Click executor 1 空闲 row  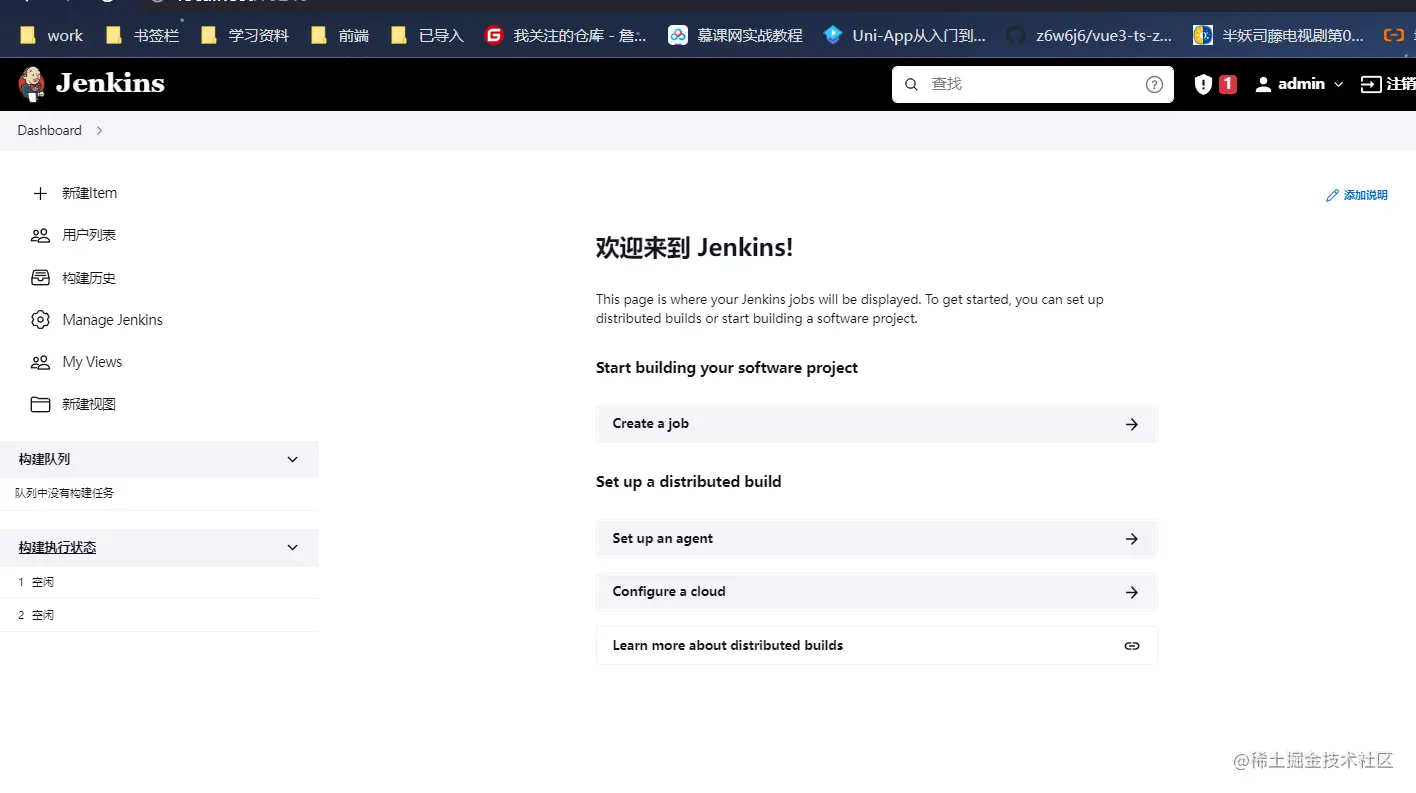[159, 582]
